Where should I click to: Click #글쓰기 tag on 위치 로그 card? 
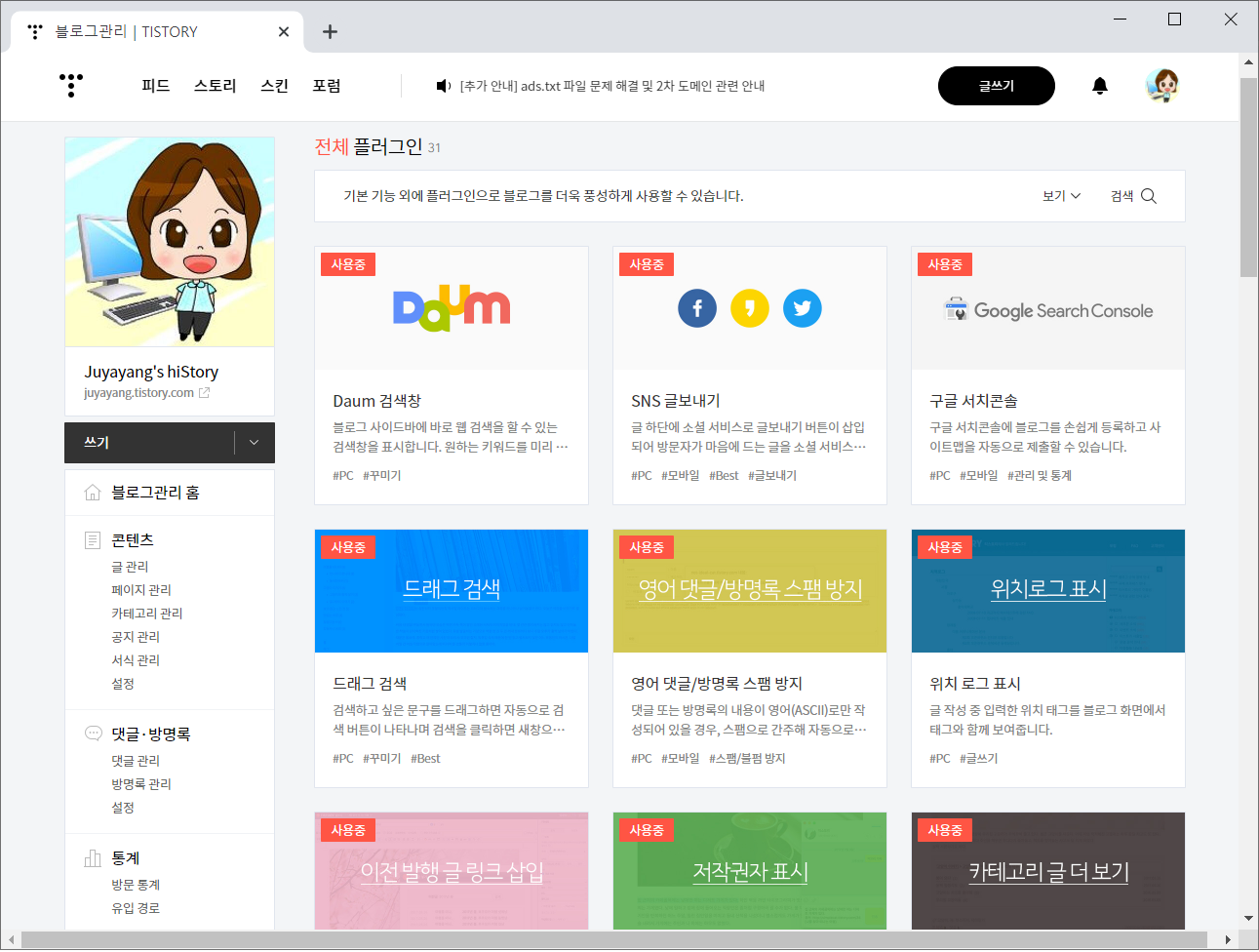tap(979, 759)
